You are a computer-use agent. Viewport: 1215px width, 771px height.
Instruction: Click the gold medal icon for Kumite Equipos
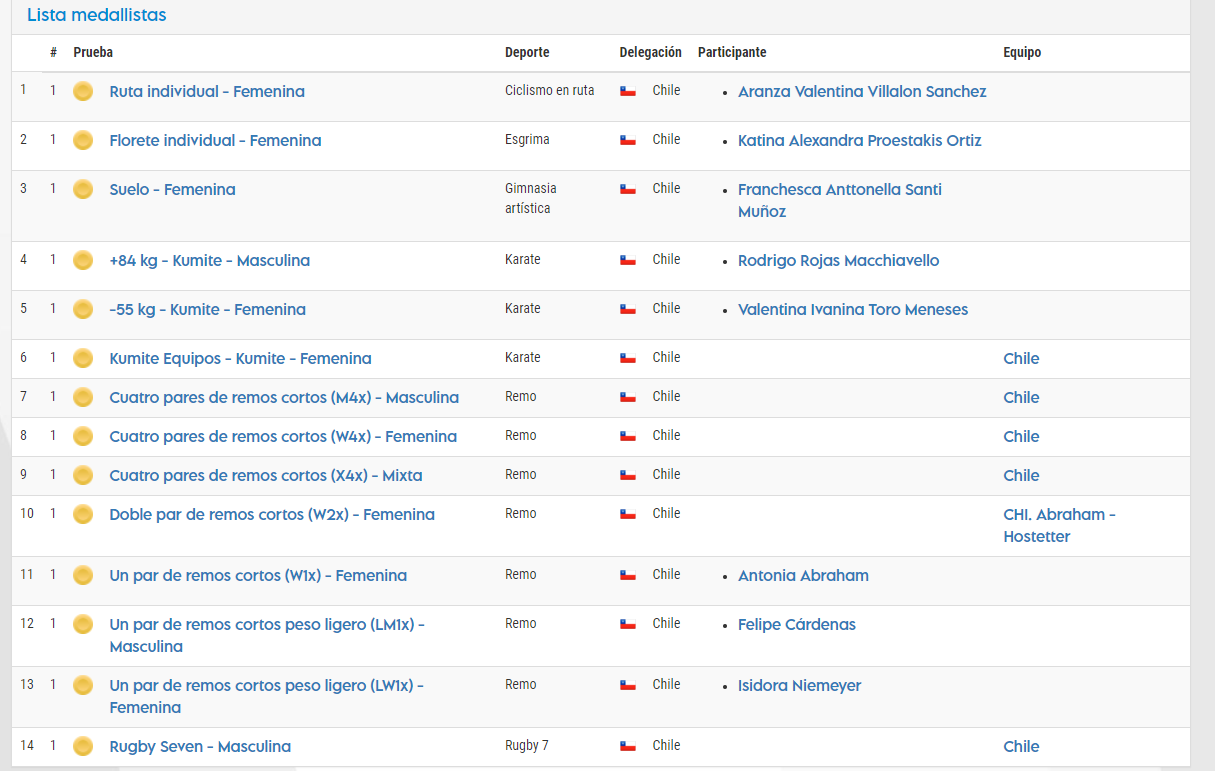[83, 358]
